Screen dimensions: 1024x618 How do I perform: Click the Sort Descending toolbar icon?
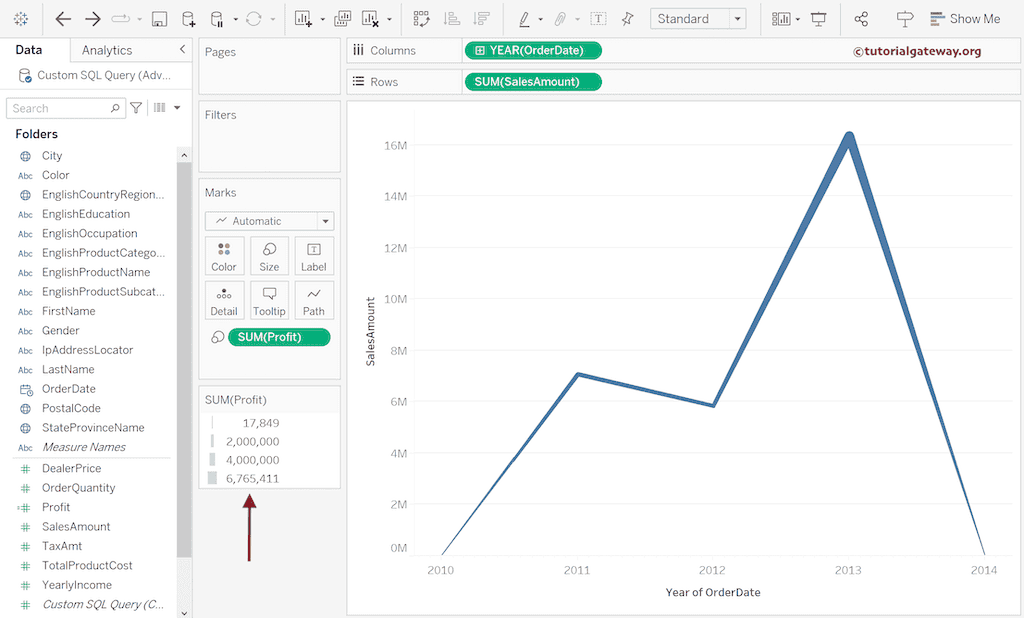(478, 19)
